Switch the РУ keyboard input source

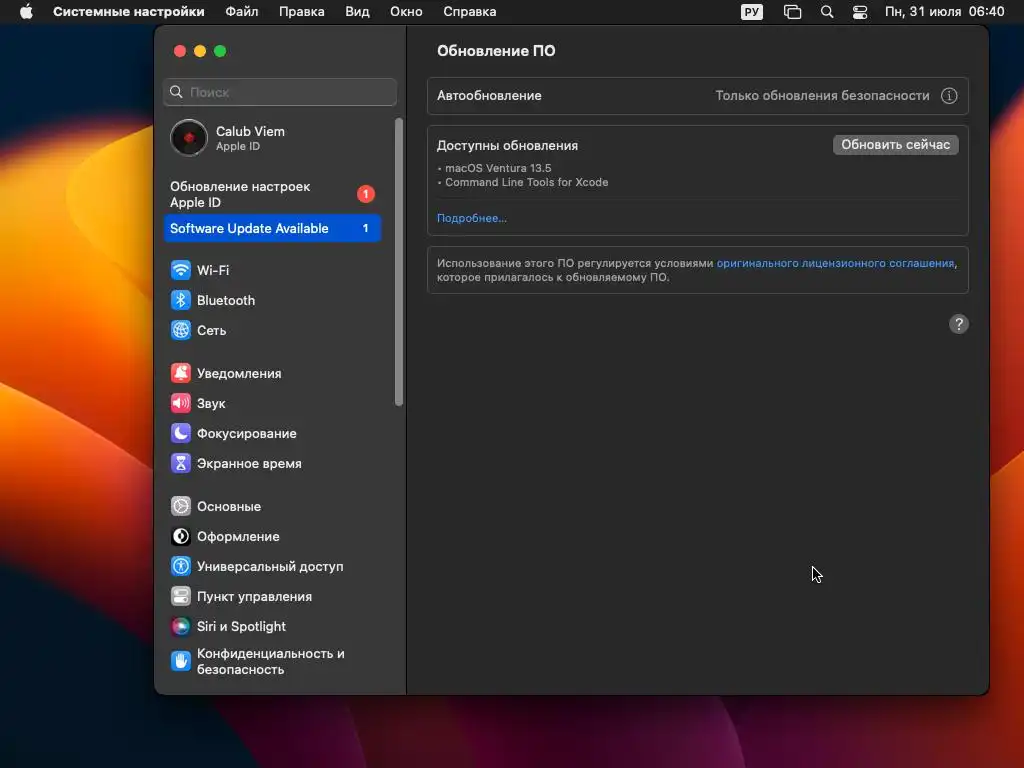(x=752, y=12)
